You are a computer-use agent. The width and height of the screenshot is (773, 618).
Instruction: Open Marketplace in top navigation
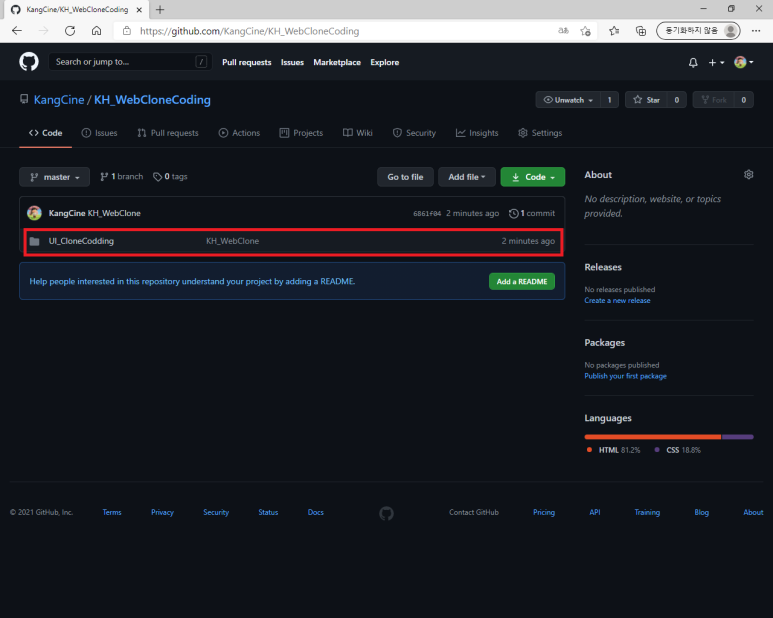click(337, 62)
